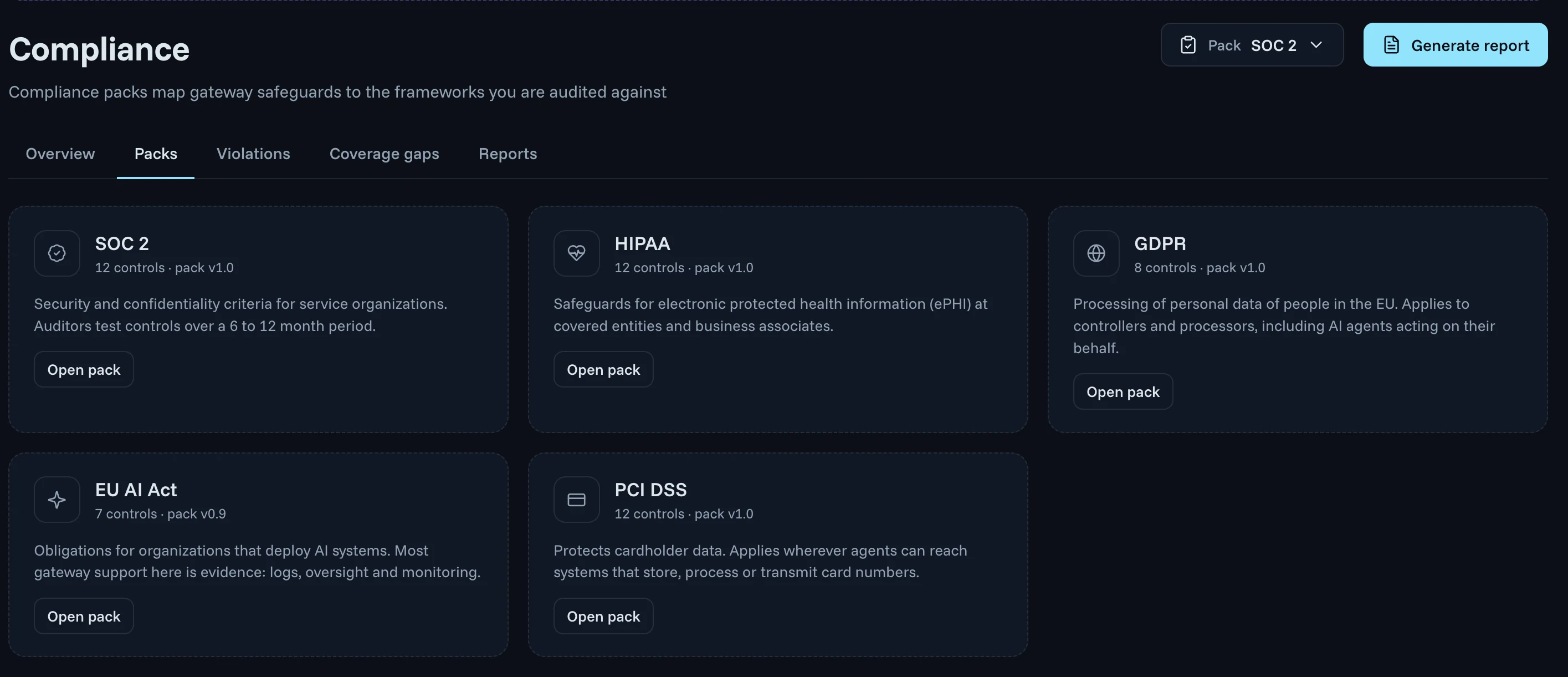Open the Violations tab

[x=253, y=154]
